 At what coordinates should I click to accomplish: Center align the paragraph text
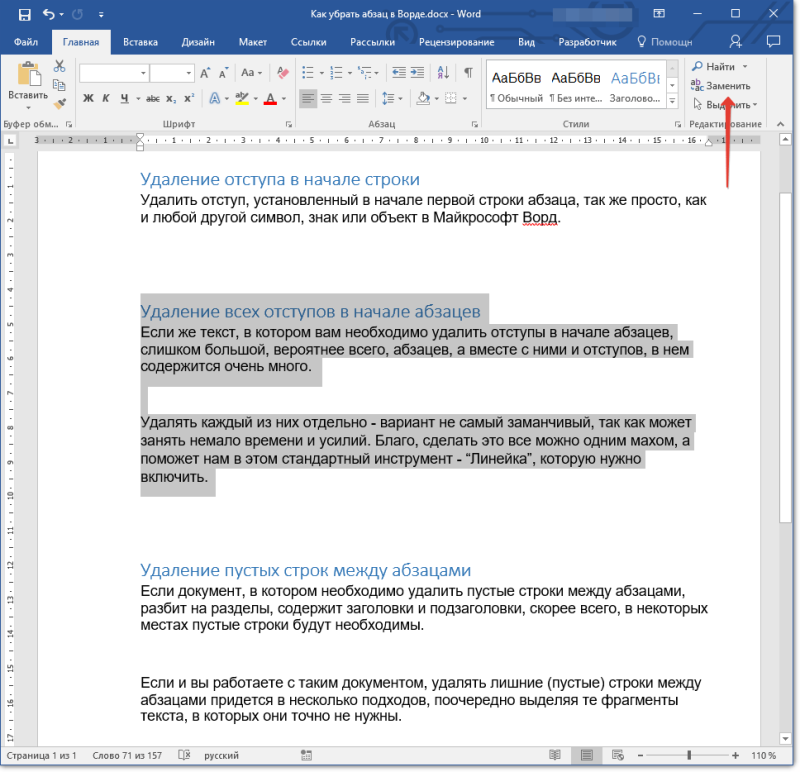coord(326,98)
